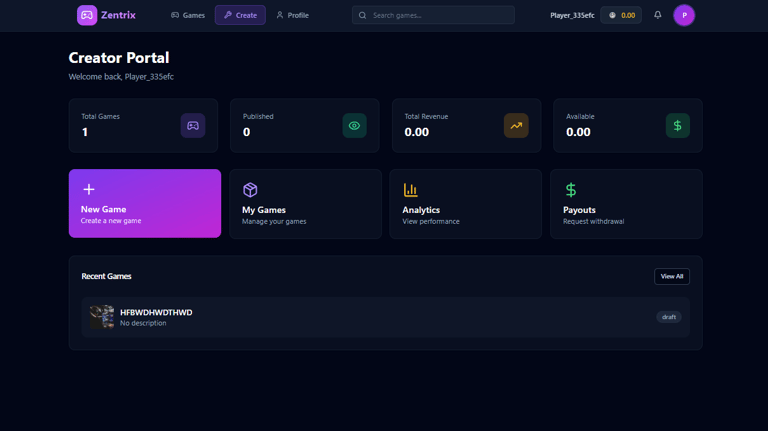
Task: Click the Welcome back, Player_335efc text
Action: click(x=121, y=76)
